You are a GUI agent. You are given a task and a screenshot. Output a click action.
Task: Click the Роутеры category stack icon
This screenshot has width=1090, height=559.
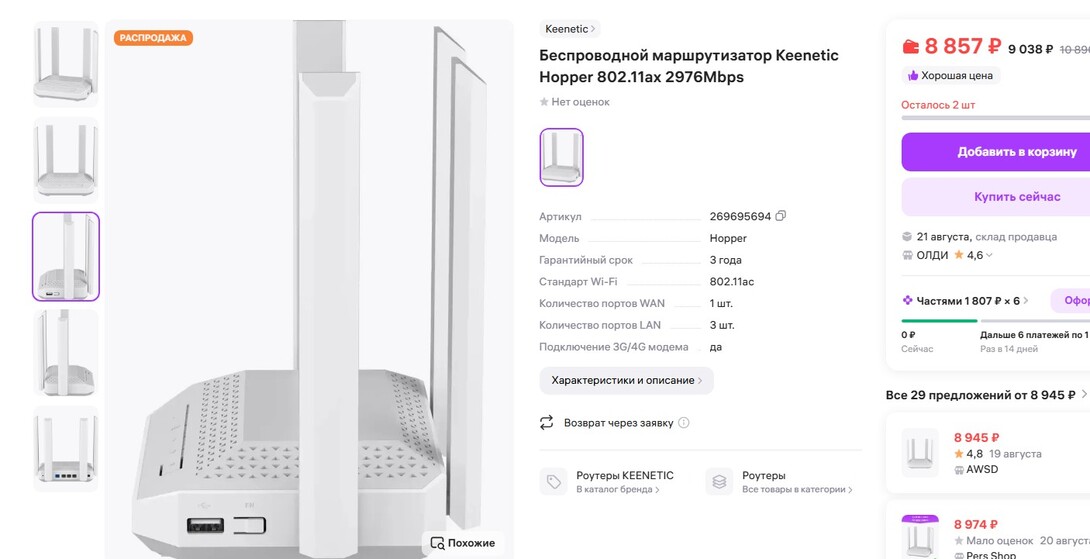719,482
